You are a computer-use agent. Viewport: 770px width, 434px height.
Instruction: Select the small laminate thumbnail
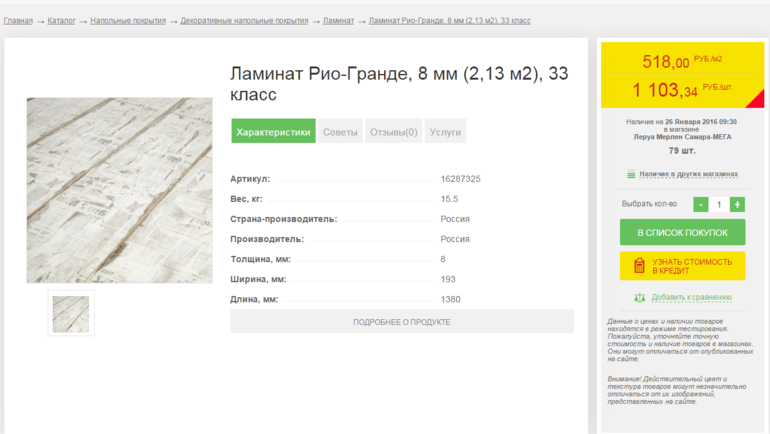click(71, 313)
